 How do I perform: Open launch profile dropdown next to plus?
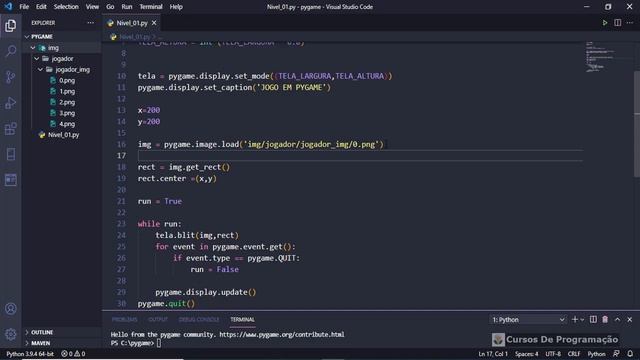point(582,320)
